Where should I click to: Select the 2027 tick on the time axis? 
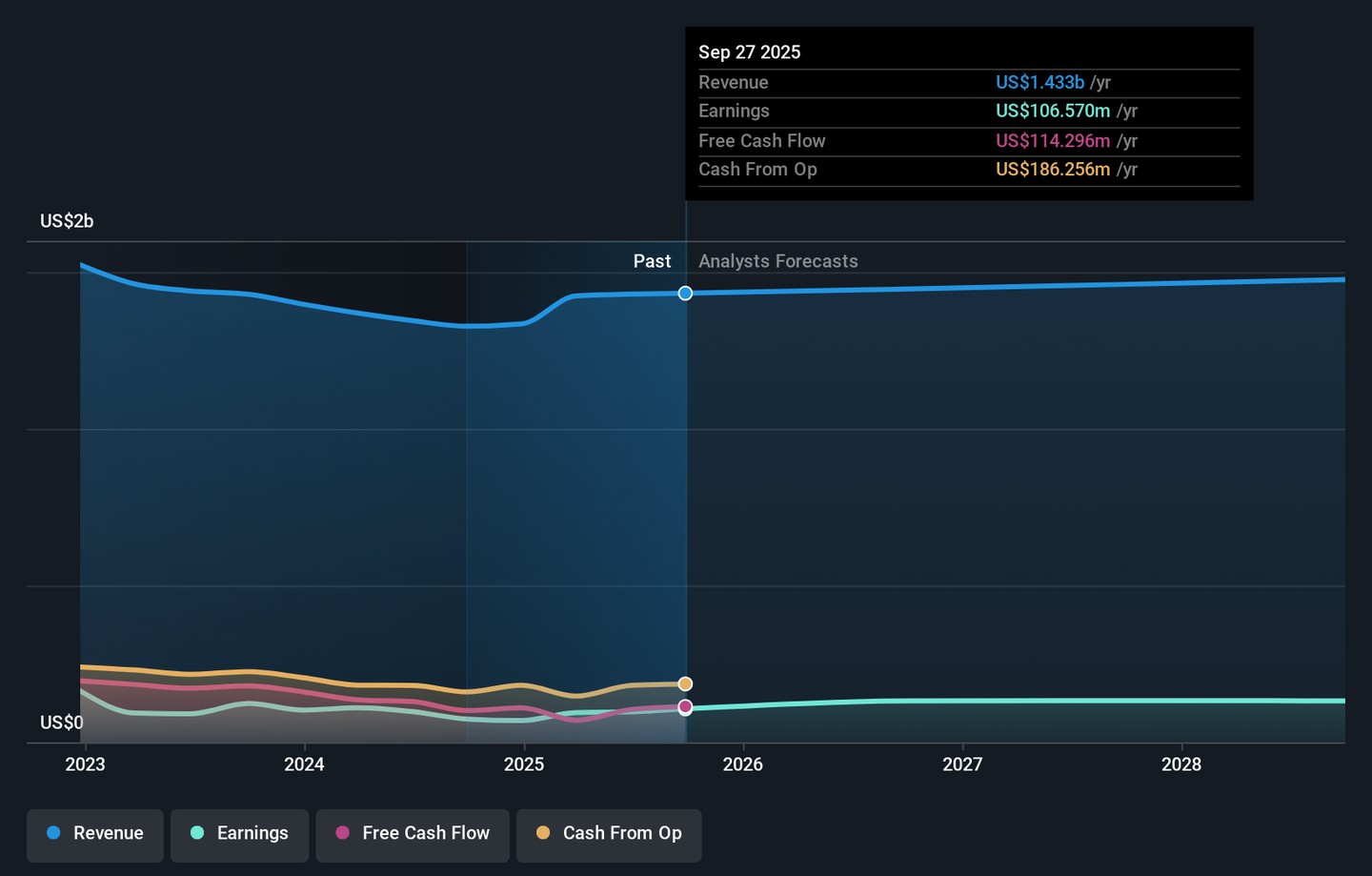coord(962,764)
